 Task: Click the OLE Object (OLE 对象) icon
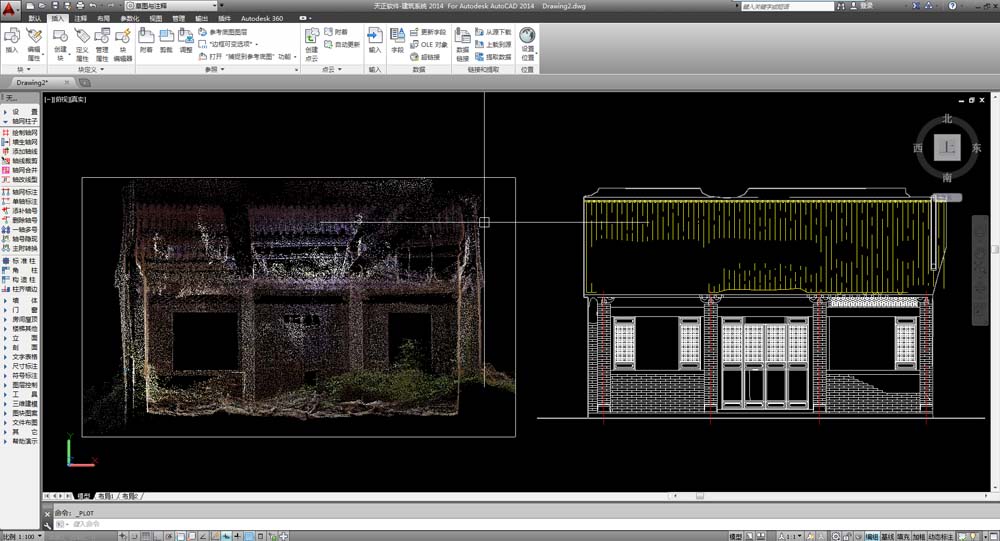(429, 45)
